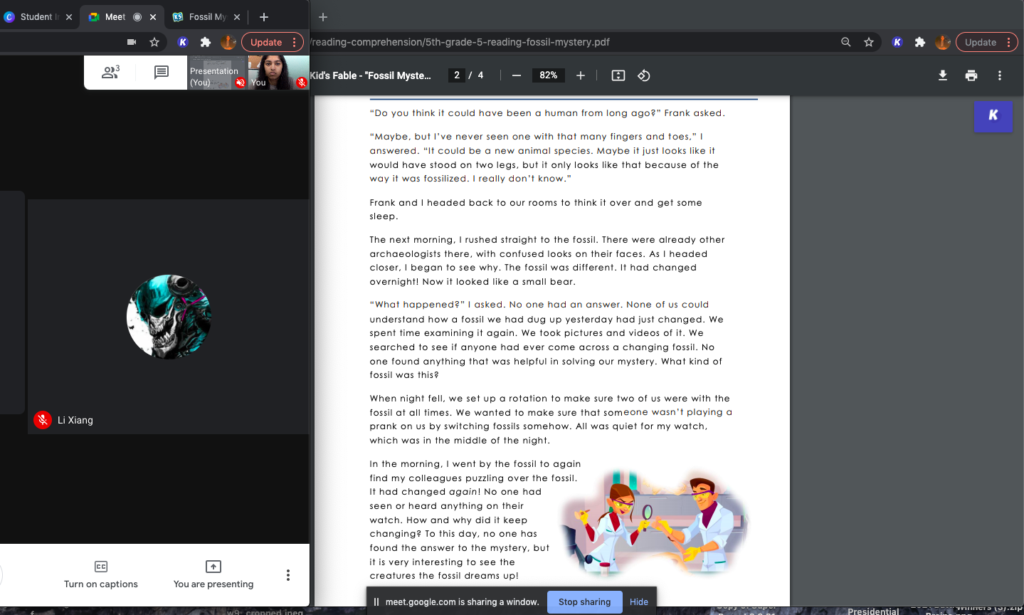Click the blue K extension badge on the PDF
This screenshot has height=615, width=1024.
point(993,116)
